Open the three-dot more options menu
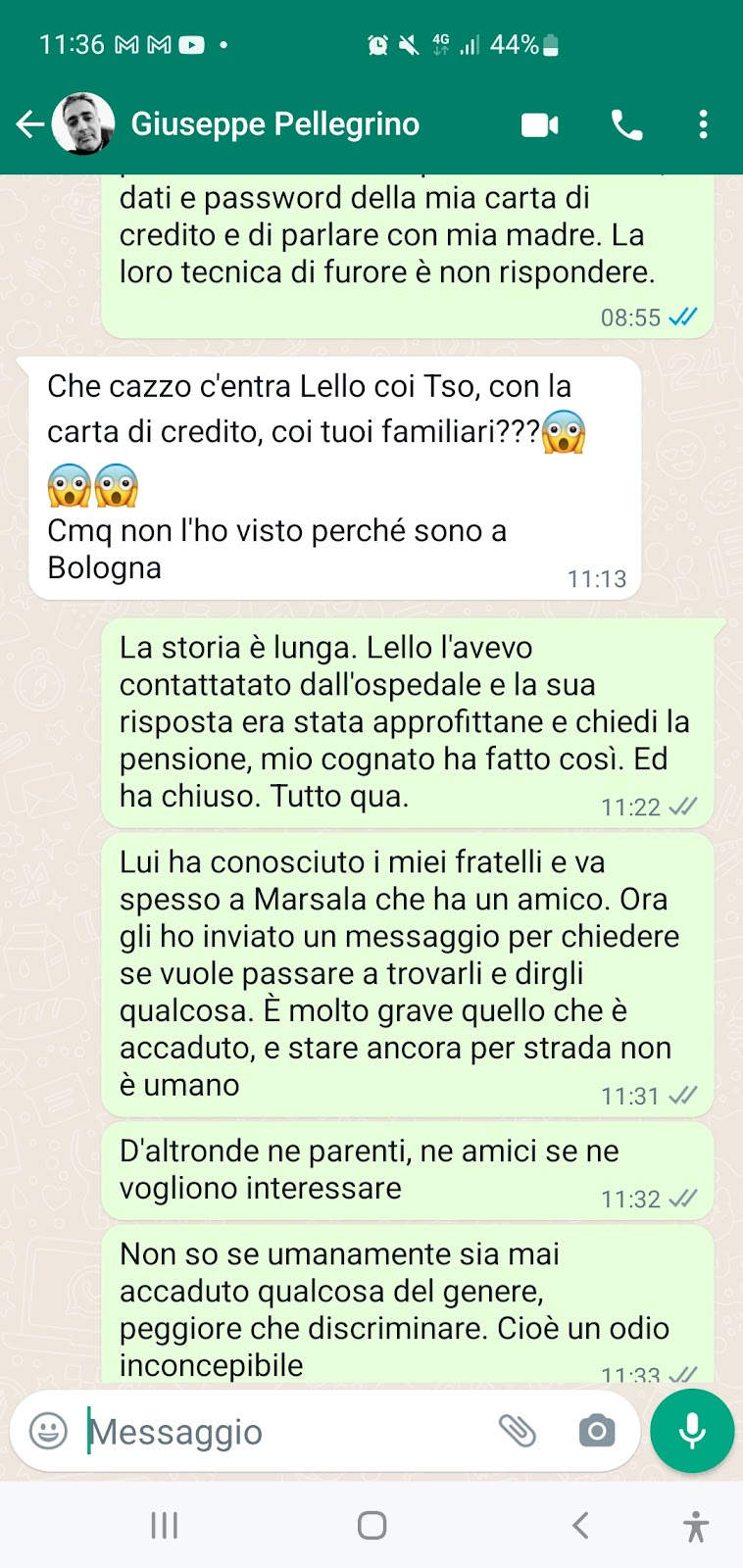Image resolution: width=743 pixels, height=1568 pixels. tap(703, 124)
